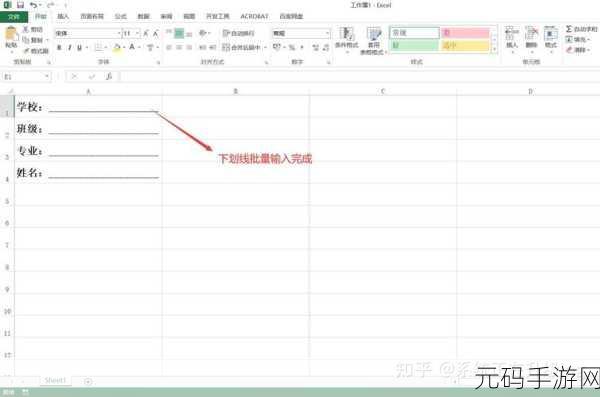
Task: Click the Redo arrow icon
Action: [50, 5]
